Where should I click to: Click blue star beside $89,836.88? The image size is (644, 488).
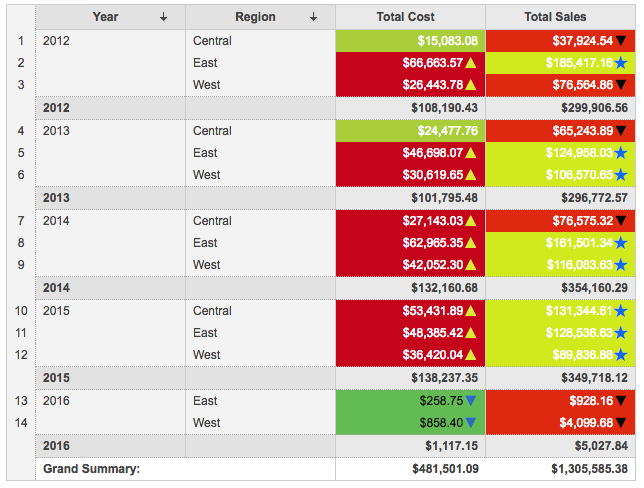[x=621, y=355]
